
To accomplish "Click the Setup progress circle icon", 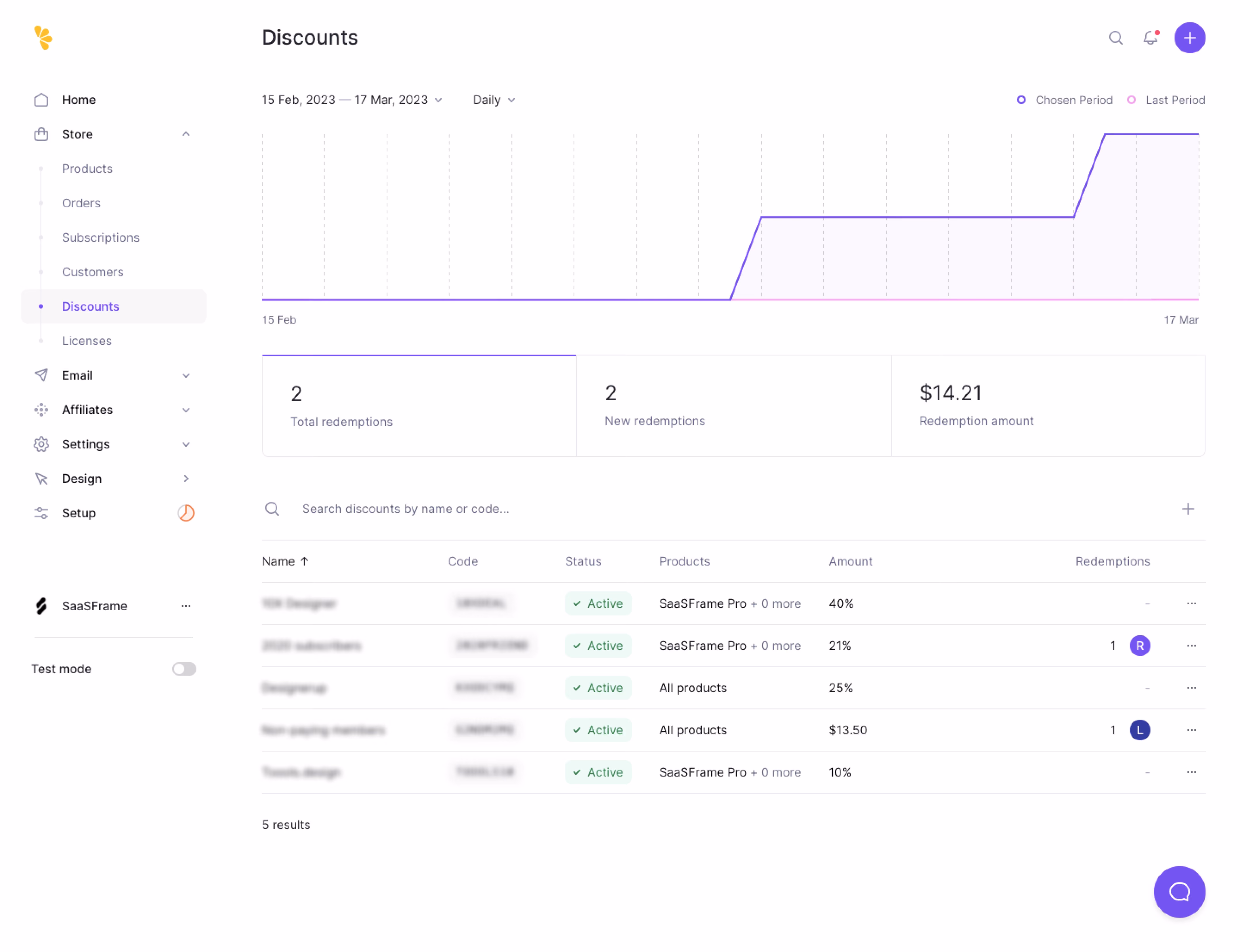I will [x=186, y=513].
